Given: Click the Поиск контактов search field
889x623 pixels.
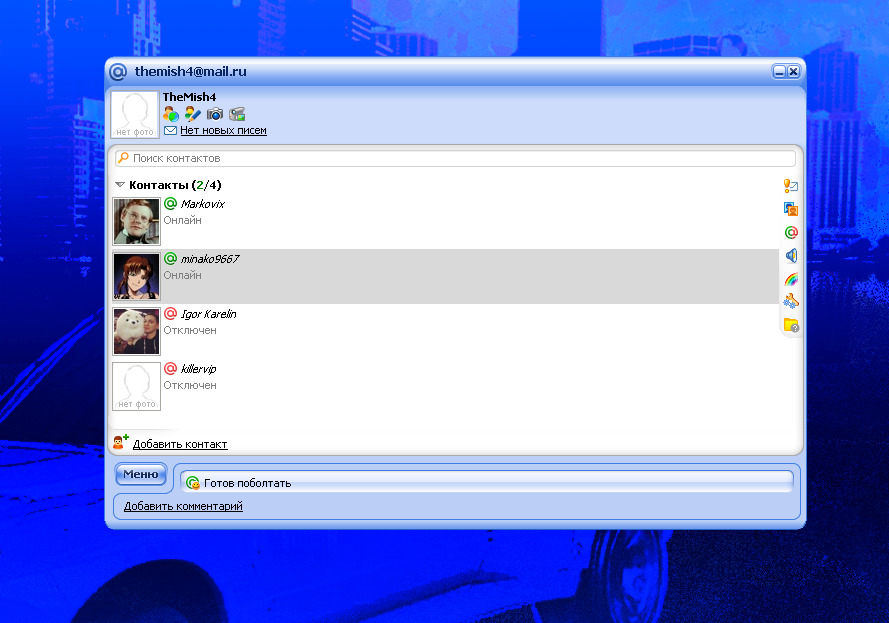Looking at the screenshot, I should pos(455,158).
